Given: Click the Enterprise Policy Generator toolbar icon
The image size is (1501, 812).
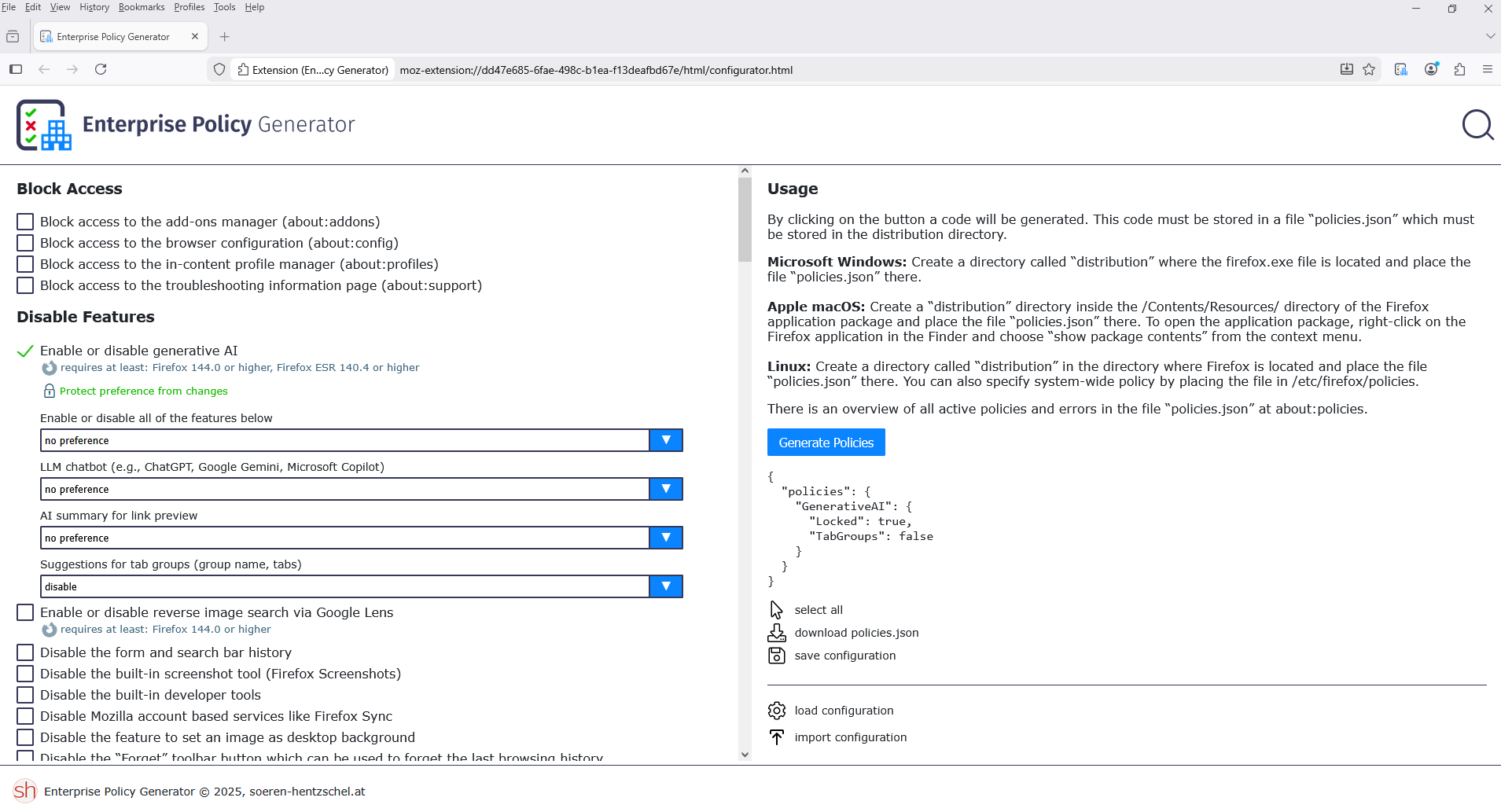Looking at the screenshot, I should coord(1401,69).
